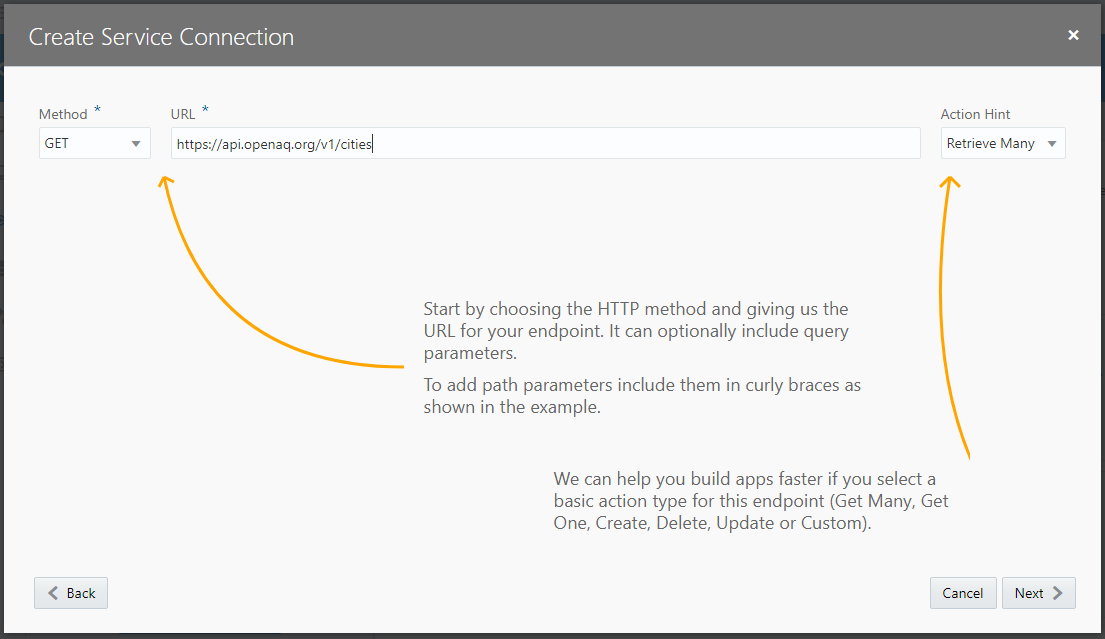Go back using the Back button
Image resolution: width=1105 pixels, height=639 pixels.
click(x=71, y=593)
